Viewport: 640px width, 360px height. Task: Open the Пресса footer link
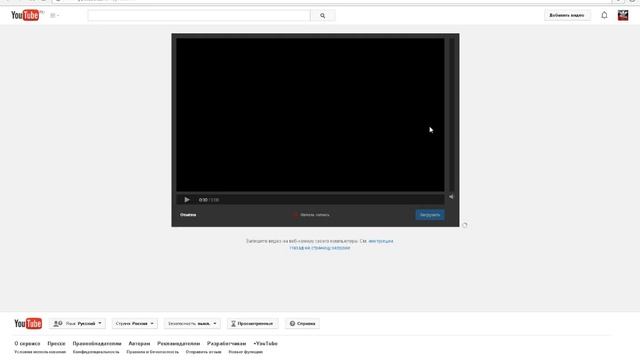pyautogui.click(x=56, y=344)
